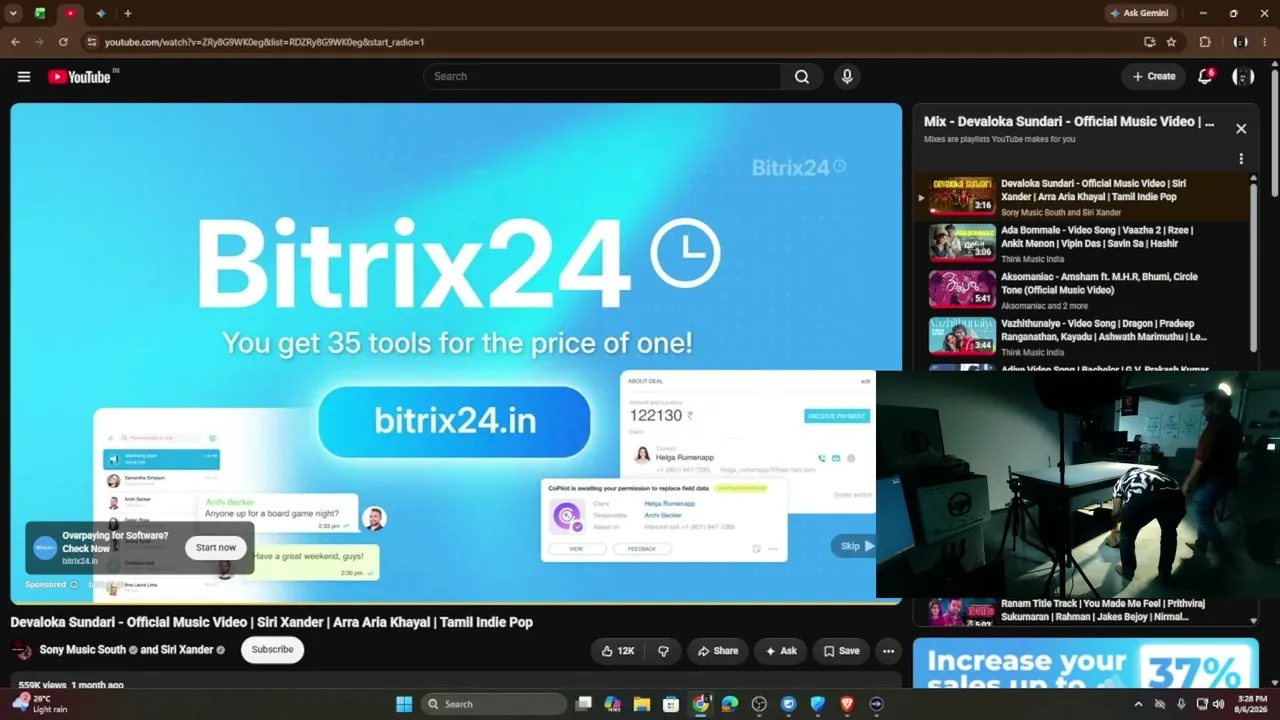Click the Chrome icon in the taskbar

click(701, 704)
